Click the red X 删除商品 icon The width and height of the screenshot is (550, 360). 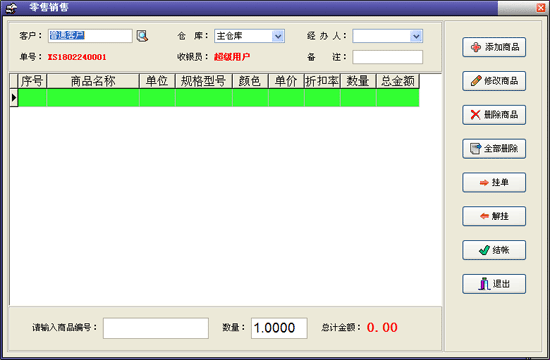point(475,115)
